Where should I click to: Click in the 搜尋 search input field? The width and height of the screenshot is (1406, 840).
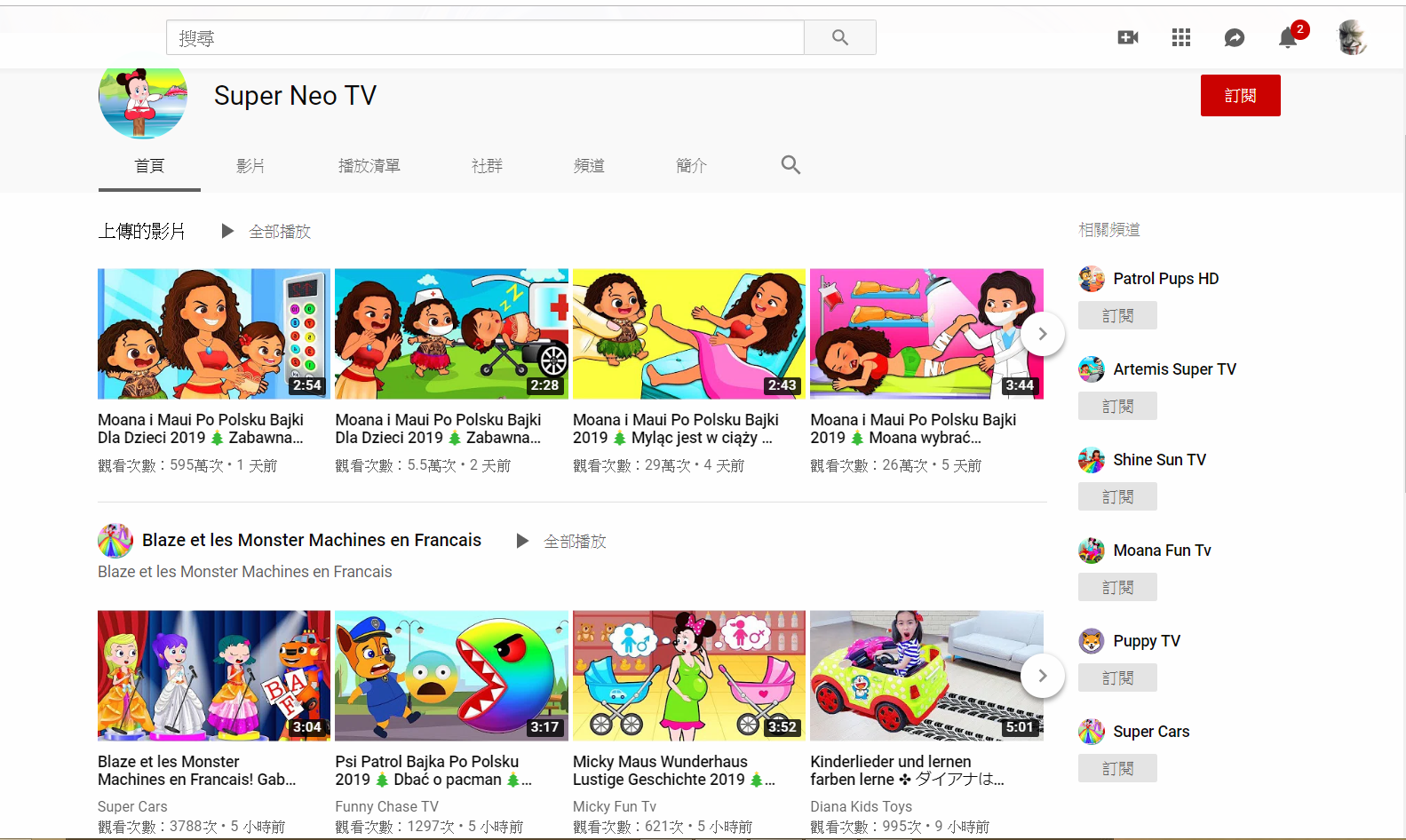(x=485, y=37)
